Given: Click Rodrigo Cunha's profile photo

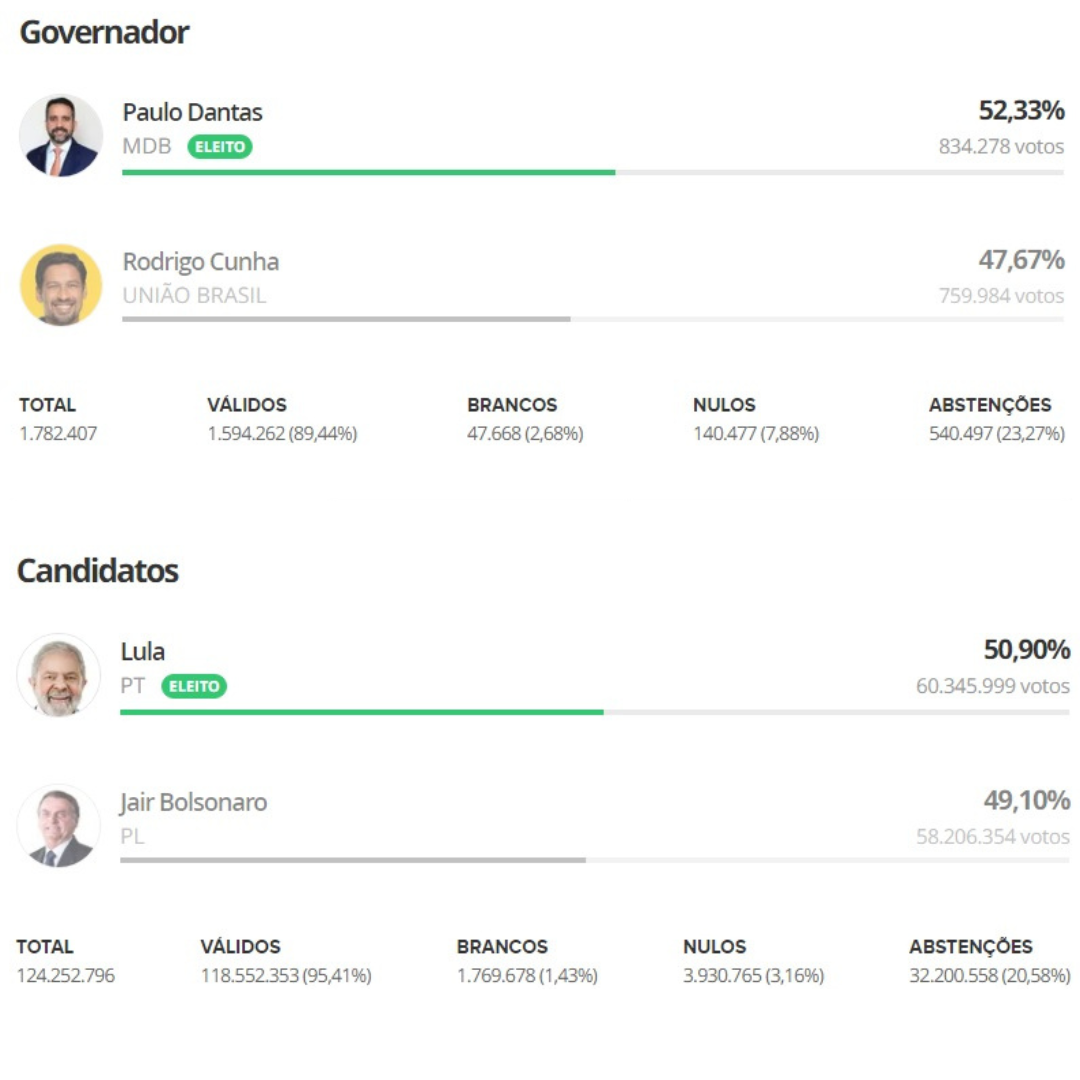Looking at the screenshot, I should pyautogui.click(x=60, y=285).
